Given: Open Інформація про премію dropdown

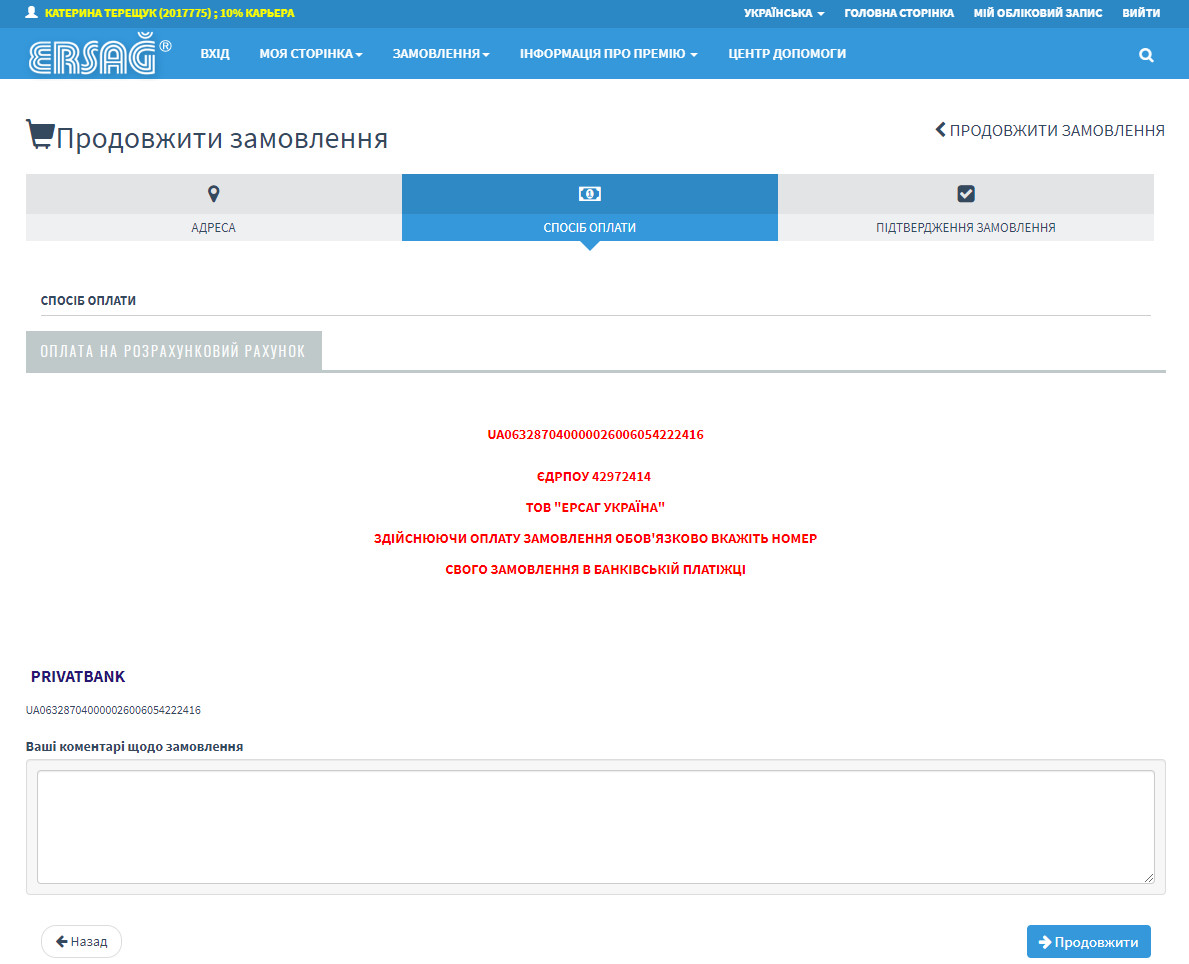Looking at the screenshot, I should pyautogui.click(x=608, y=54).
